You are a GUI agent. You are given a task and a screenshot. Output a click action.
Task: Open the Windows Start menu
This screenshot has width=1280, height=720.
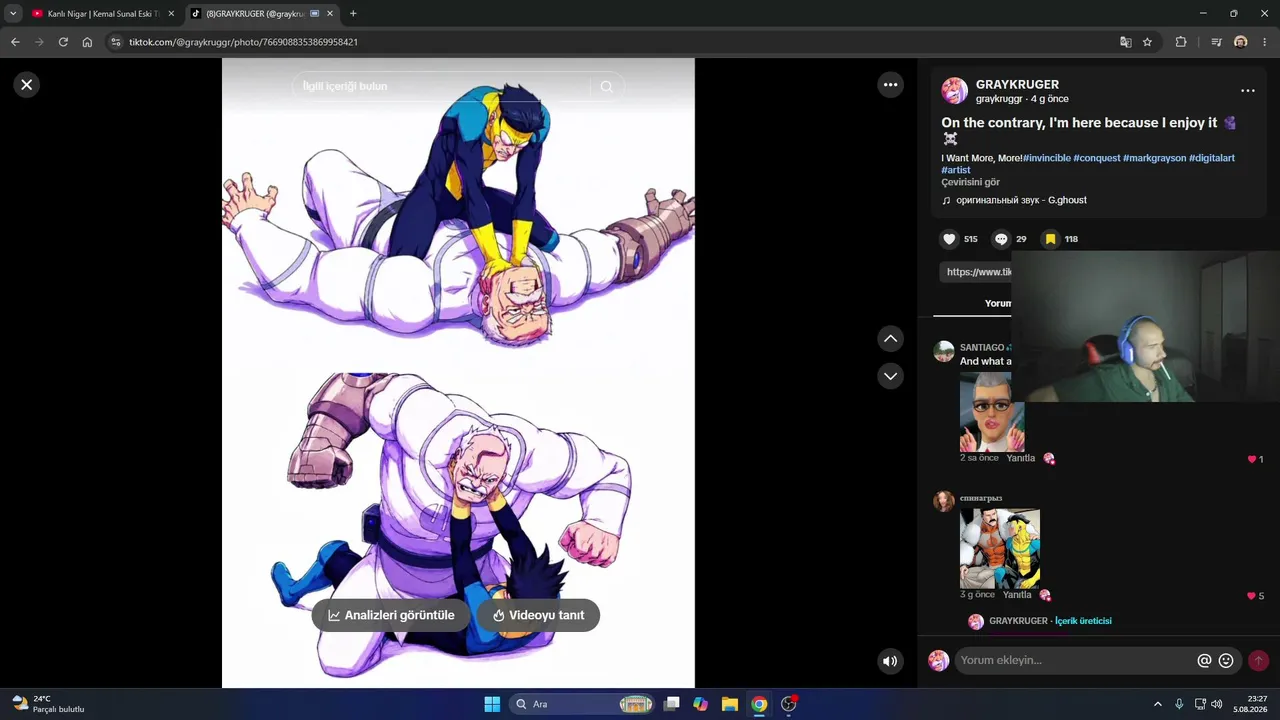pos(492,704)
